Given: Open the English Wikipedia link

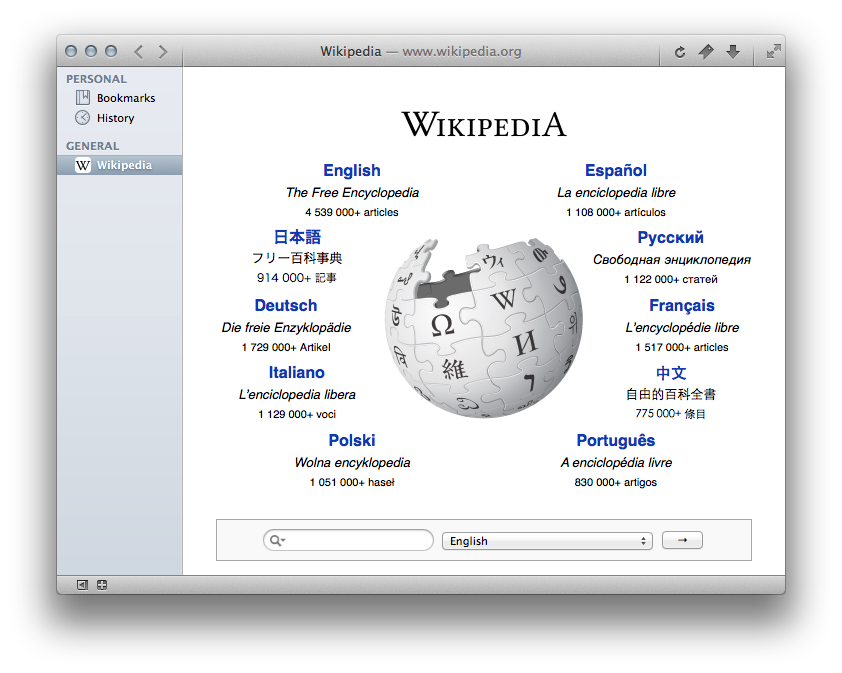Looking at the screenshot, I should 352,170.
